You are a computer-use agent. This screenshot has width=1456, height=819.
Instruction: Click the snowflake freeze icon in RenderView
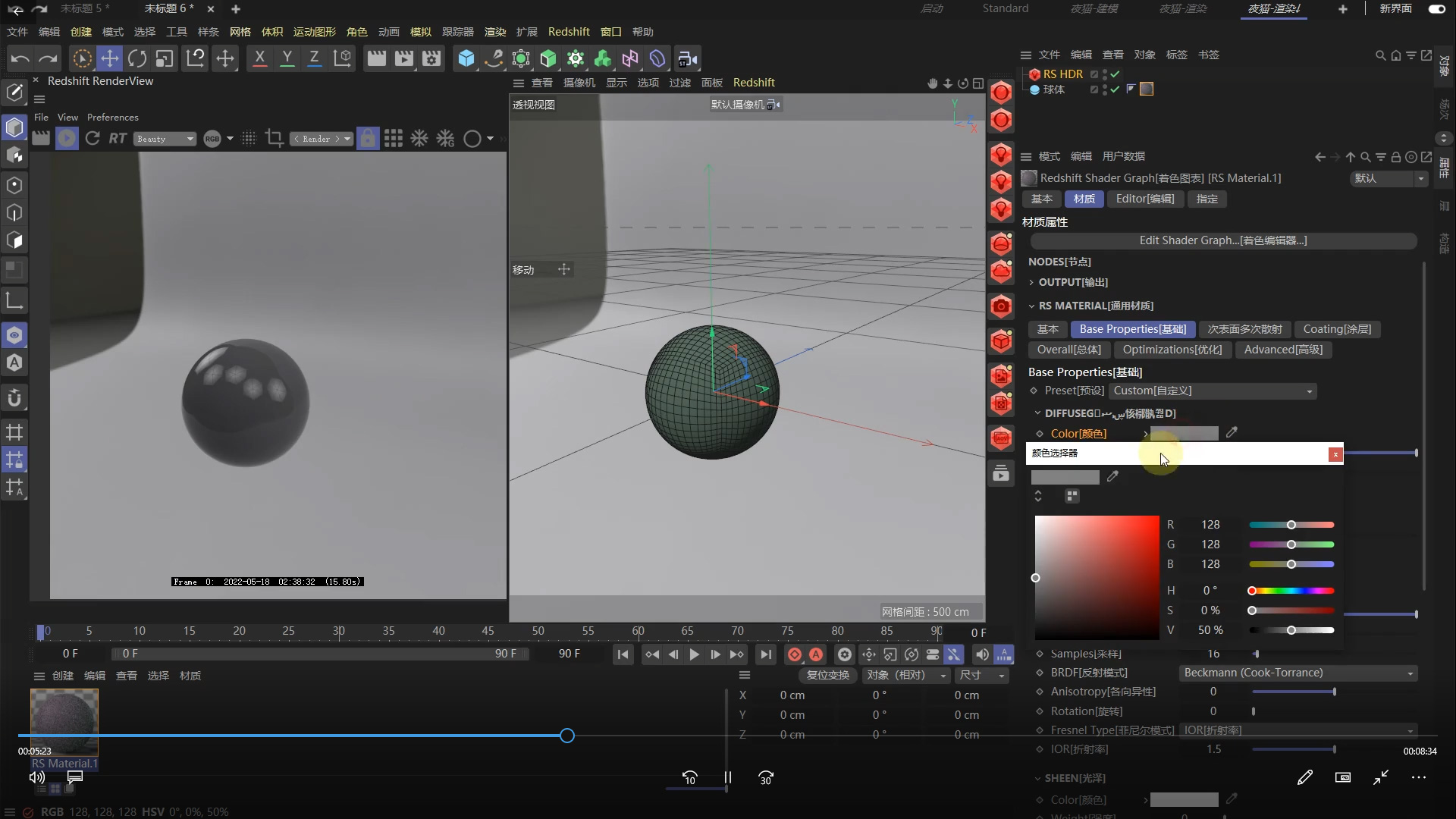pos(419,138)
